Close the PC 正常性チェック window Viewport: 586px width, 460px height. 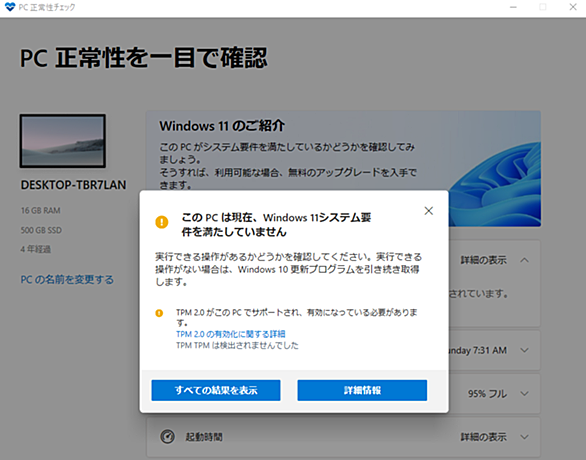(x=573, y=7)
